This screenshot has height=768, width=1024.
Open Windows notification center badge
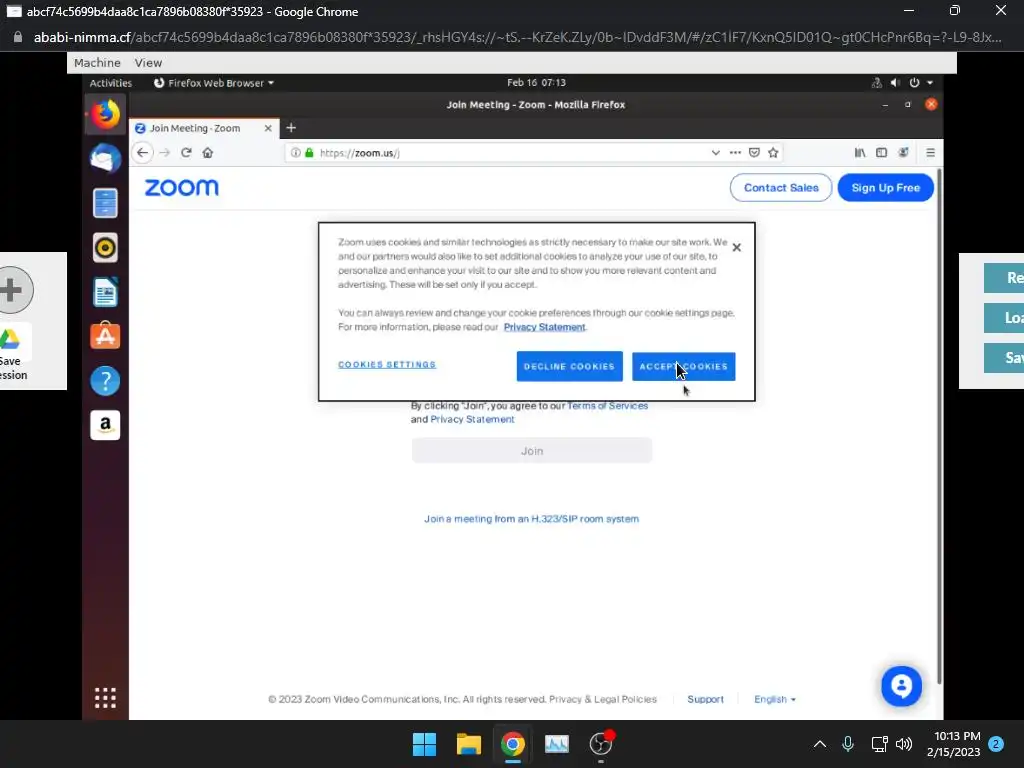coord(996,744)
